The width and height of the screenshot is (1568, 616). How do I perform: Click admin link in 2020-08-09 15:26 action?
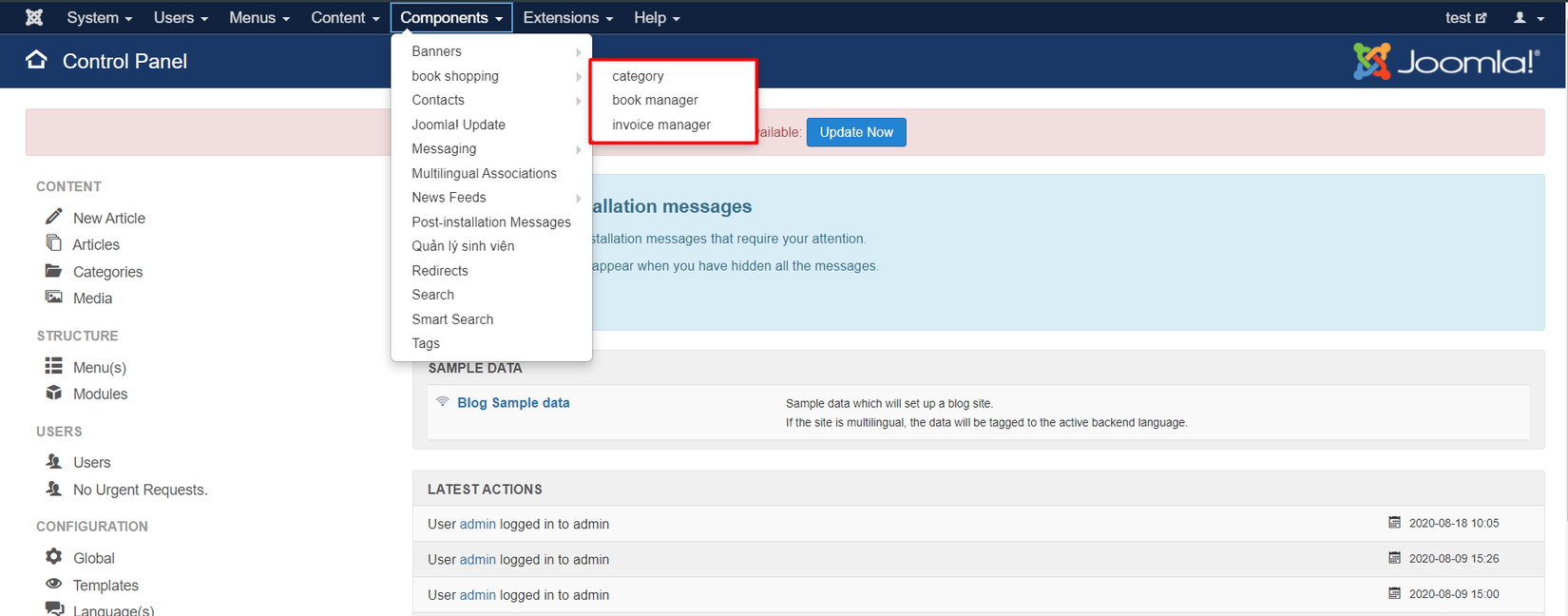pos(478,559)
